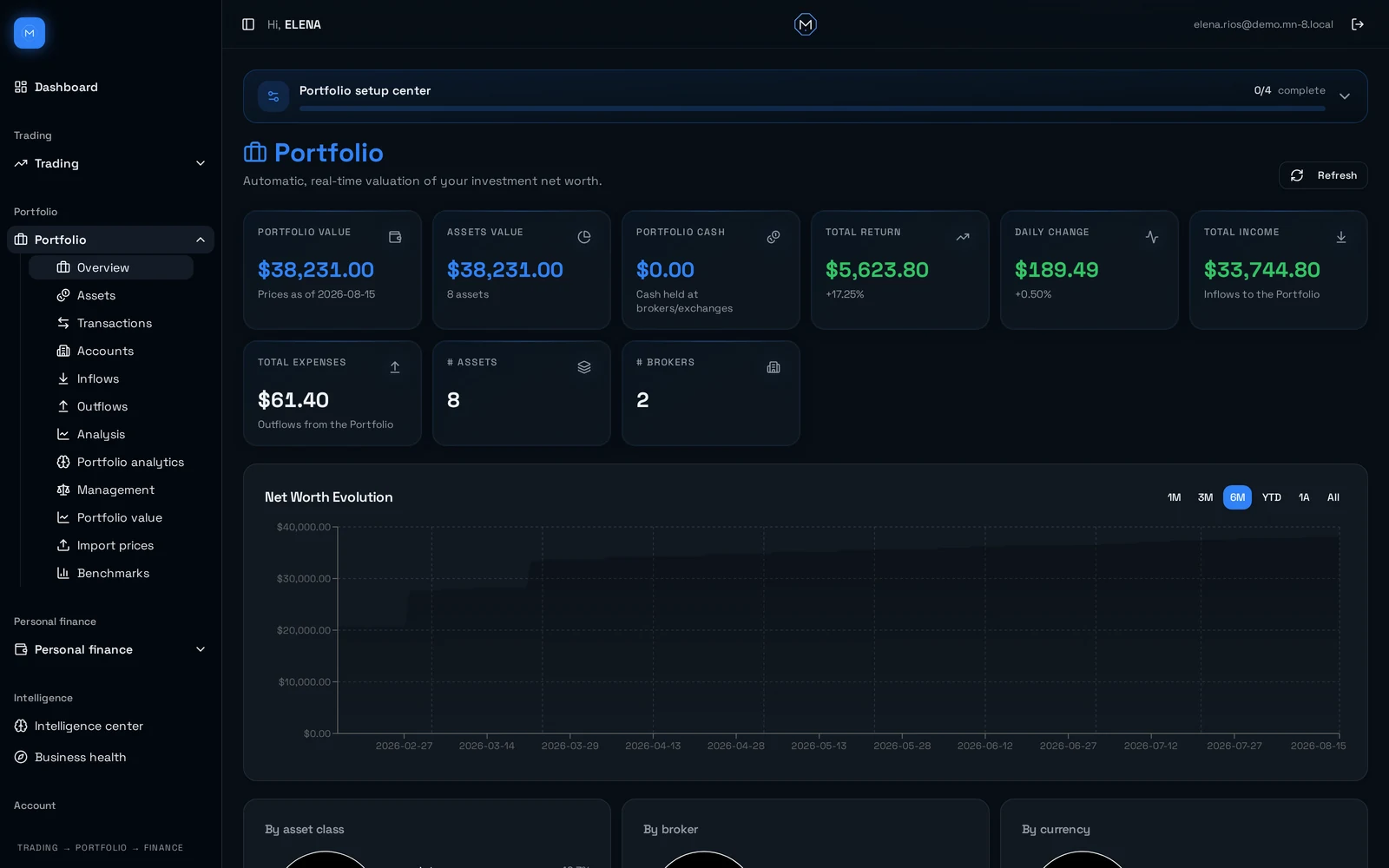Open Accounts in sidebar
Screen dimensions: 1389x868
(x=111, y=351)
